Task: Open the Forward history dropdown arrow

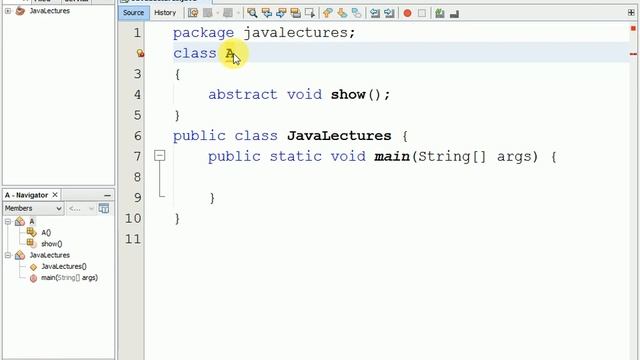Action: 238,13
